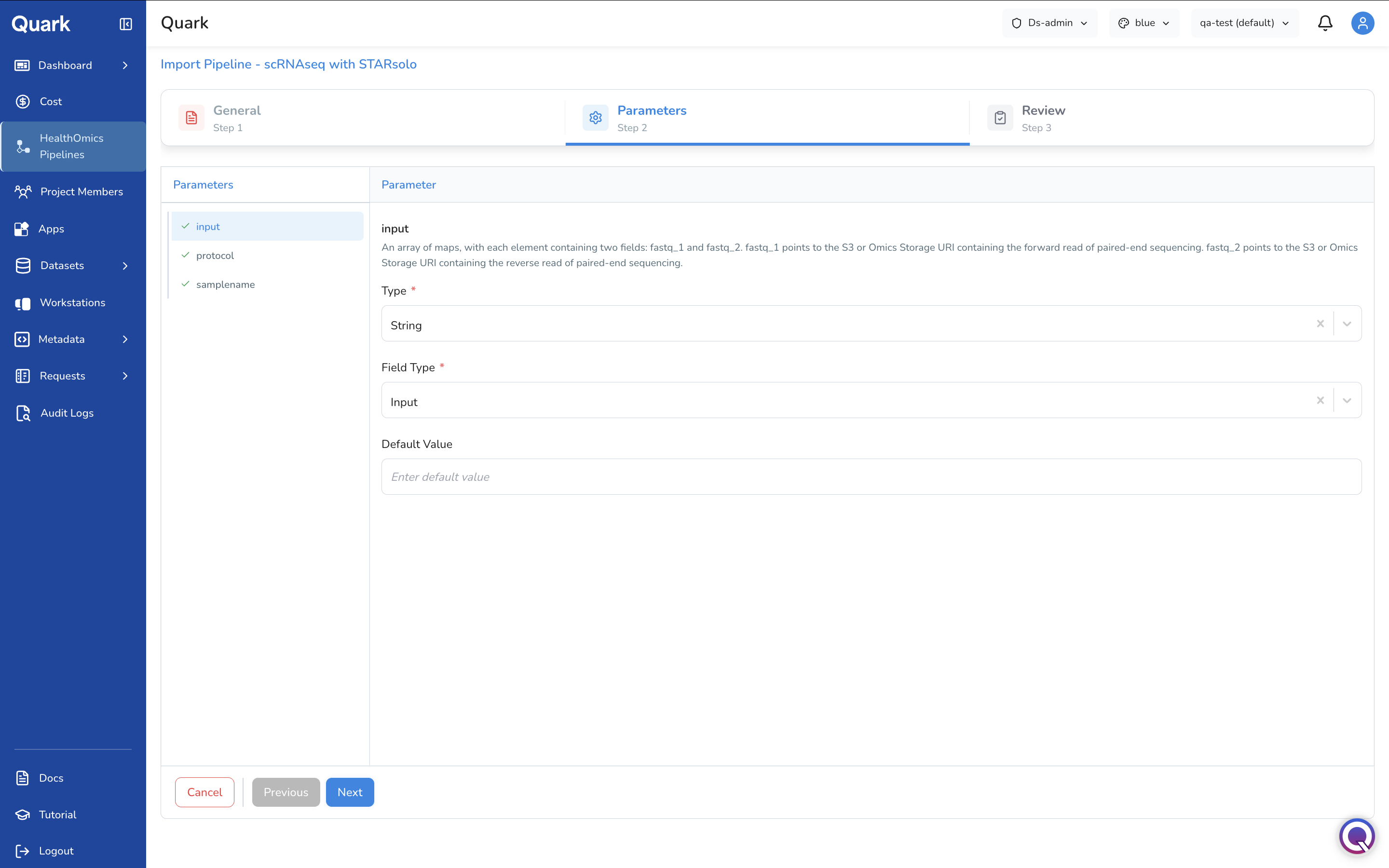
Task: Click the Import Pipeline title link
Action: 289,64
